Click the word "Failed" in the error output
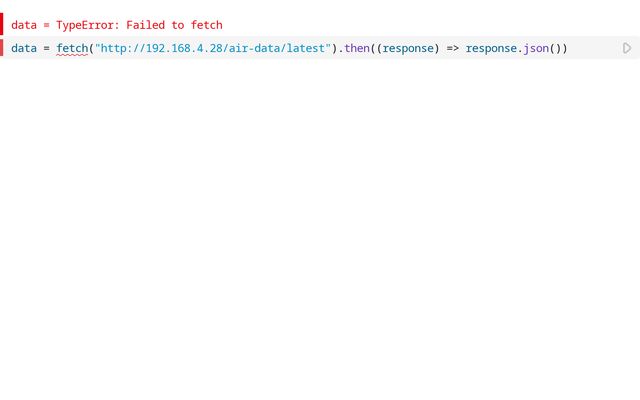Screen dimensions: 640x400 [x=145, y=25]
